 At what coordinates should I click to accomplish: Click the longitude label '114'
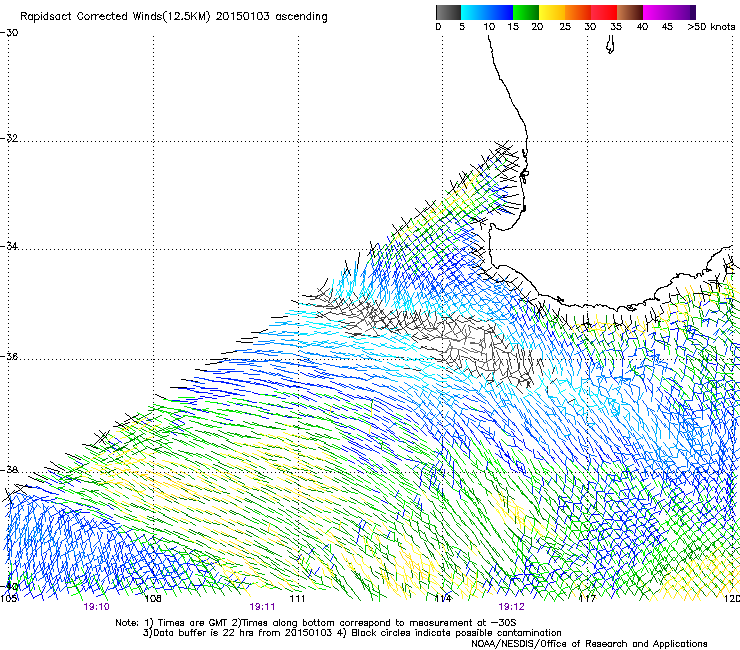[x=443, y=599]
